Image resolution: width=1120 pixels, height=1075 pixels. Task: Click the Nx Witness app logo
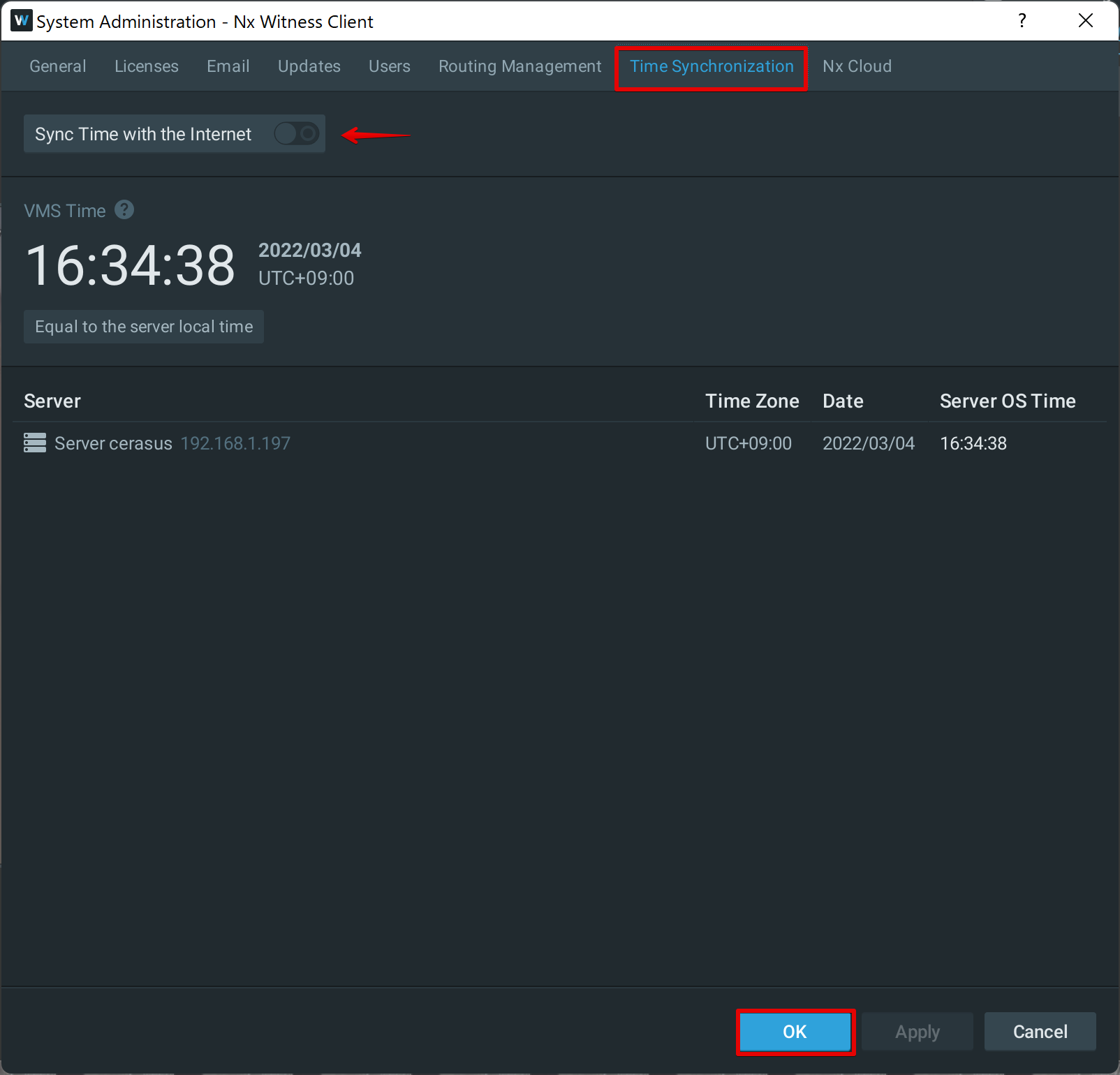(21, 20)
